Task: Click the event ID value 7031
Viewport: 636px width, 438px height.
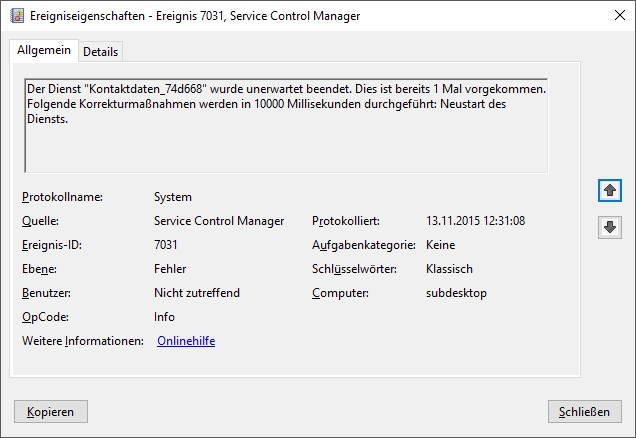Action: pos(166,245)
